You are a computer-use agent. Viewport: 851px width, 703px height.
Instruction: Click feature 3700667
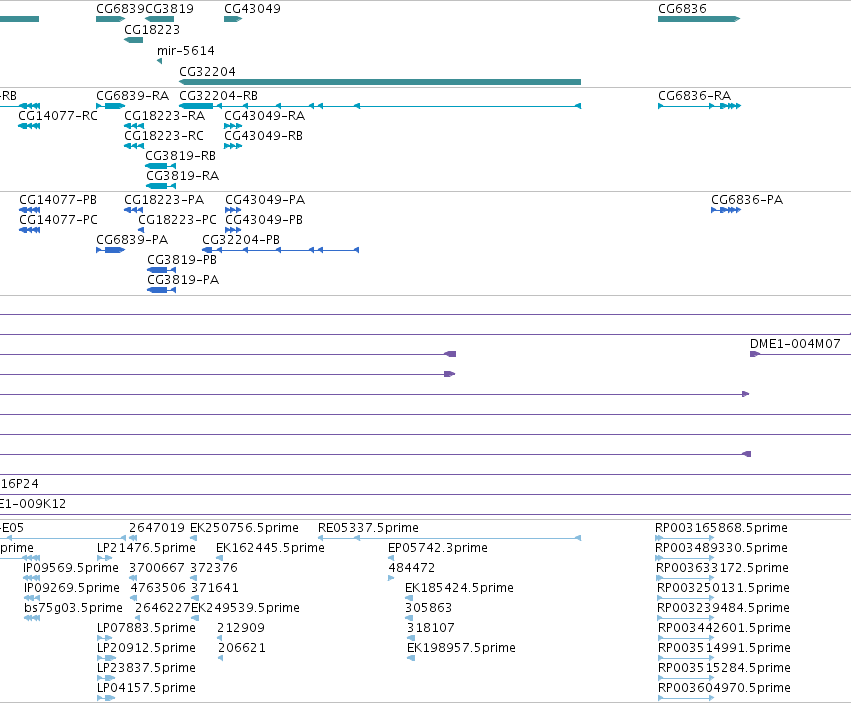click(132, 578)
